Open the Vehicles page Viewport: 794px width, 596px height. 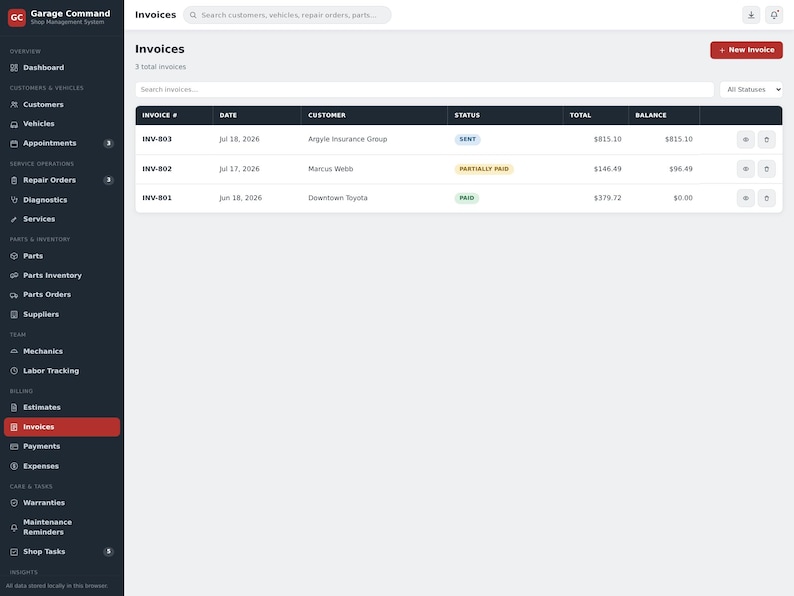[x=62, y=124]
